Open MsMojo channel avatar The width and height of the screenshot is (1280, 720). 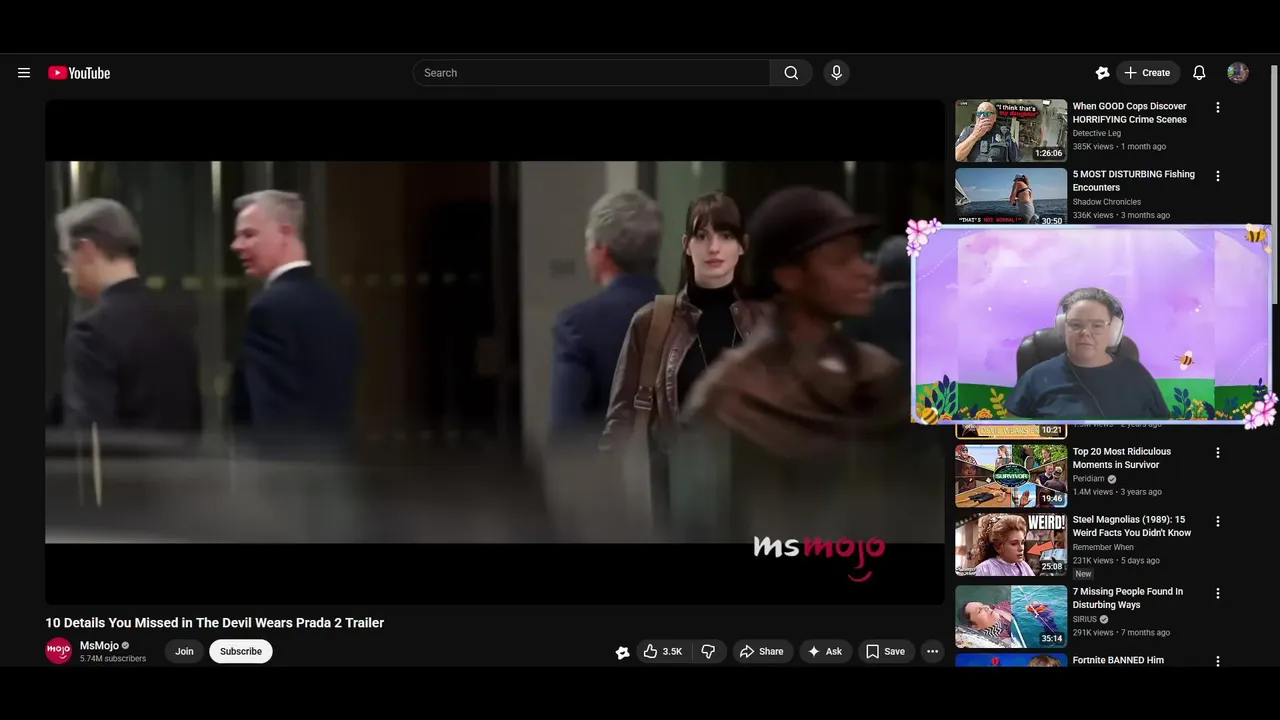59,651
